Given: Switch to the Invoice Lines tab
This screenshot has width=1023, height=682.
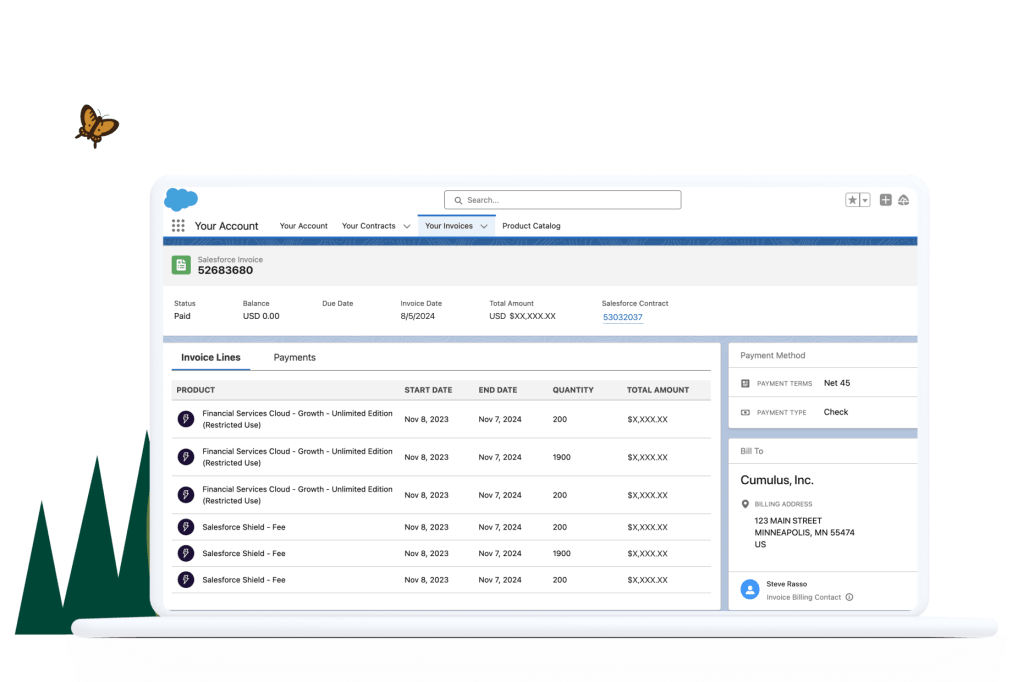Looking at the screenshot, I should [211, 358].
